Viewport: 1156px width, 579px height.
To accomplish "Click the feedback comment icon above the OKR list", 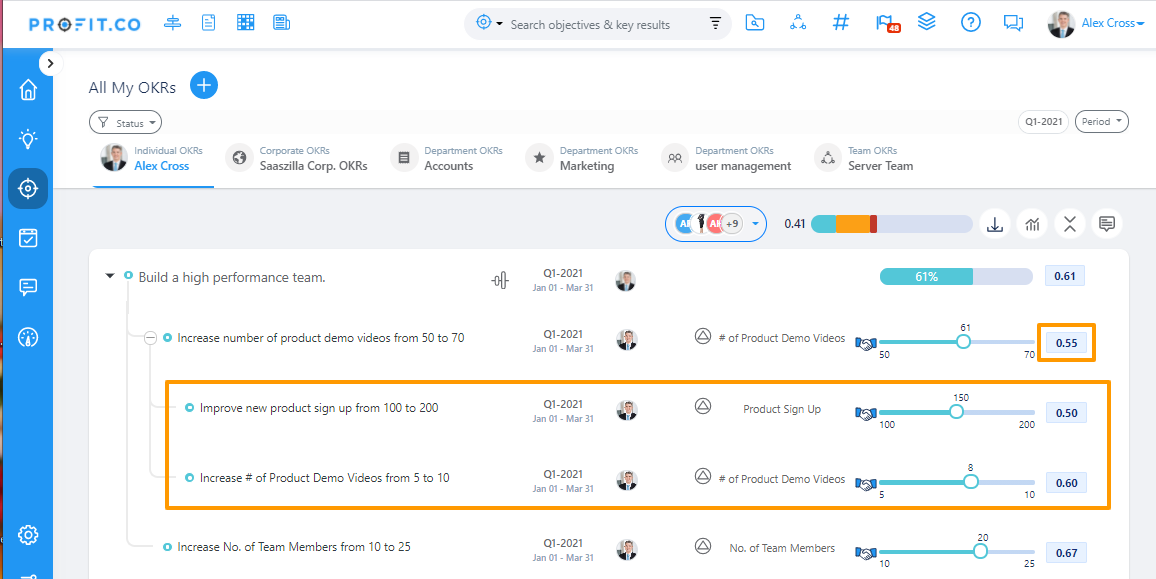I will pos(1107,223).
